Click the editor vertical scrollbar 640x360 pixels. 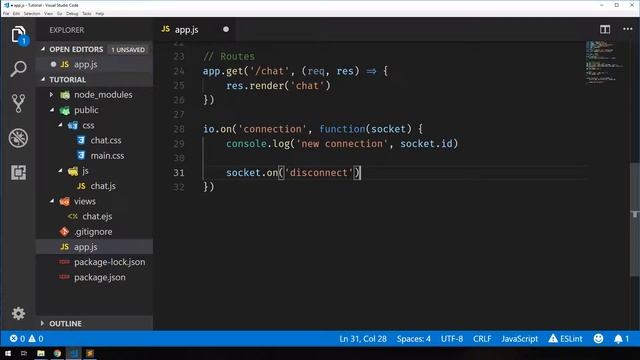[x=635, y=220]
